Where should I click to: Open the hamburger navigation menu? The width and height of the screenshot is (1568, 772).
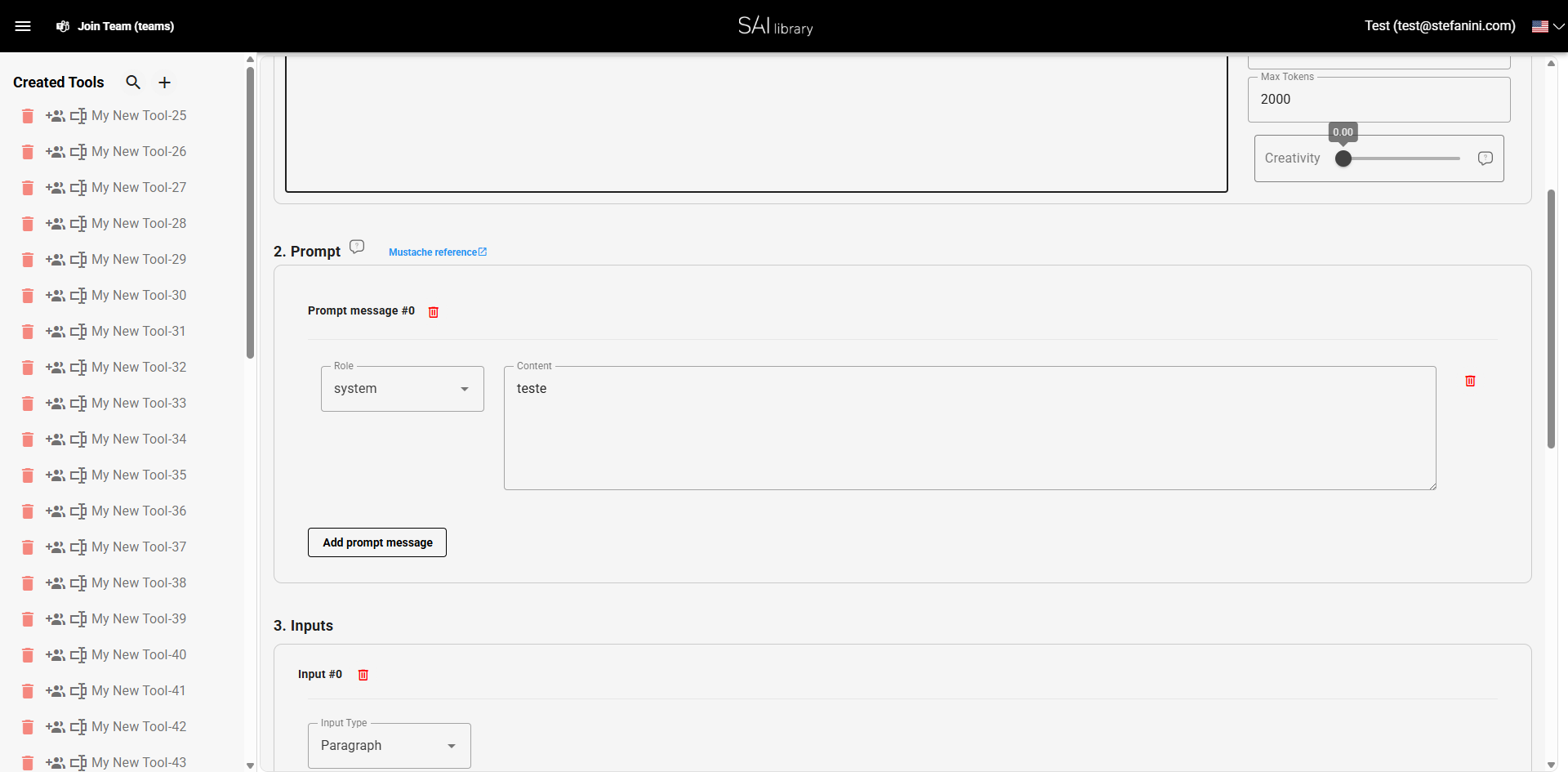[x=23, y=26]
